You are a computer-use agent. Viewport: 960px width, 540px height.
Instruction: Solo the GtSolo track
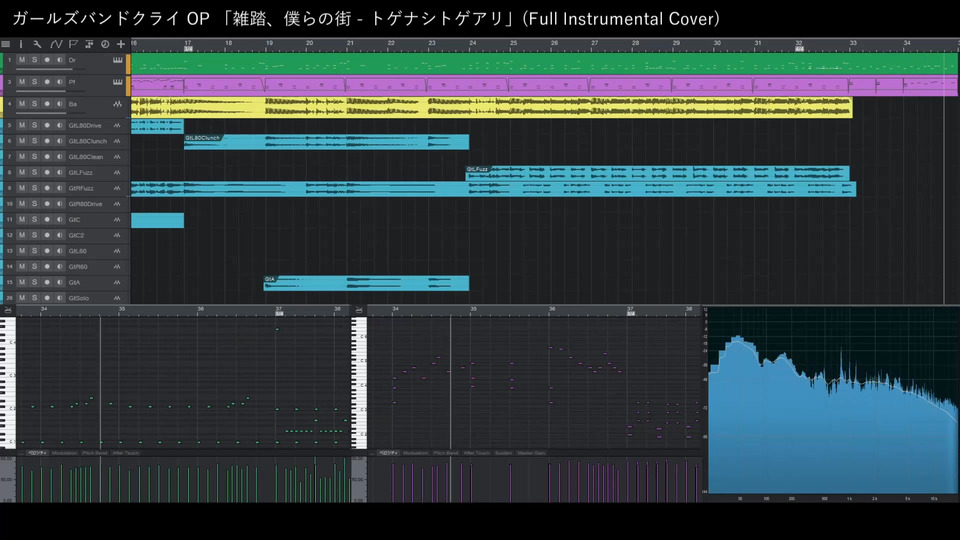coord(34,298)
